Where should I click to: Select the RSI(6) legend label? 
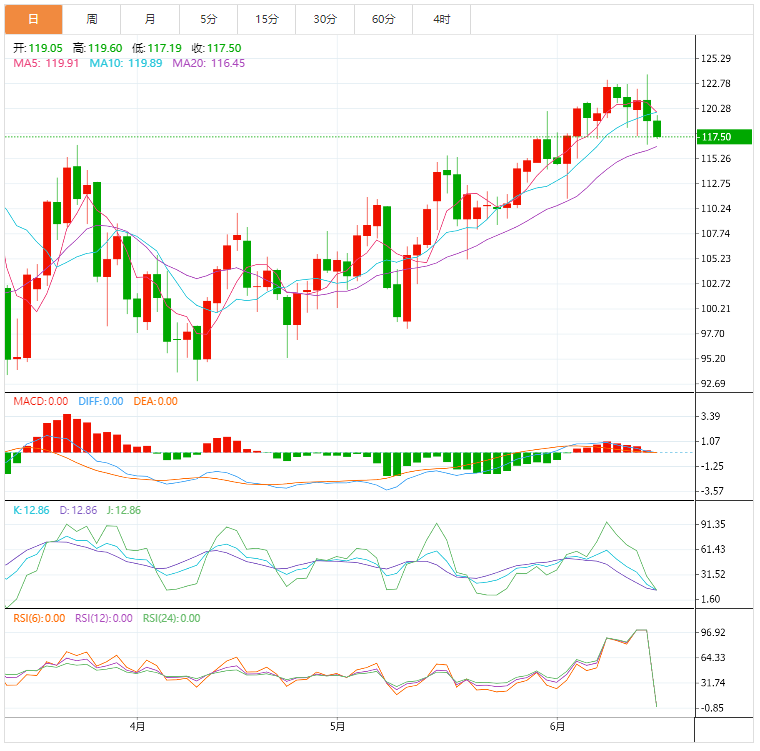[38, 618]
